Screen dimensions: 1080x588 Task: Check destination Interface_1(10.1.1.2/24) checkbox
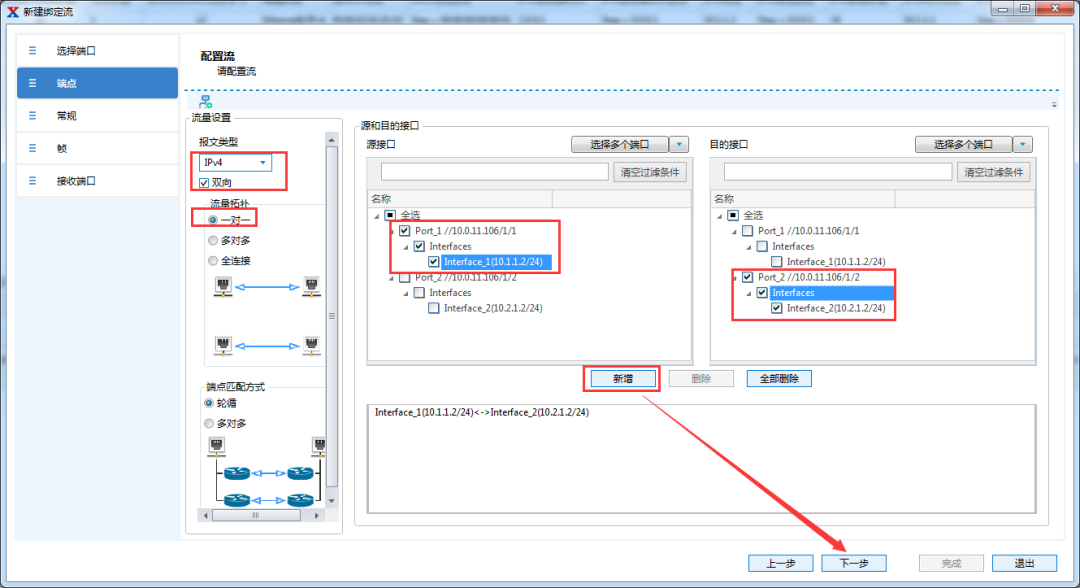[777, 262]
